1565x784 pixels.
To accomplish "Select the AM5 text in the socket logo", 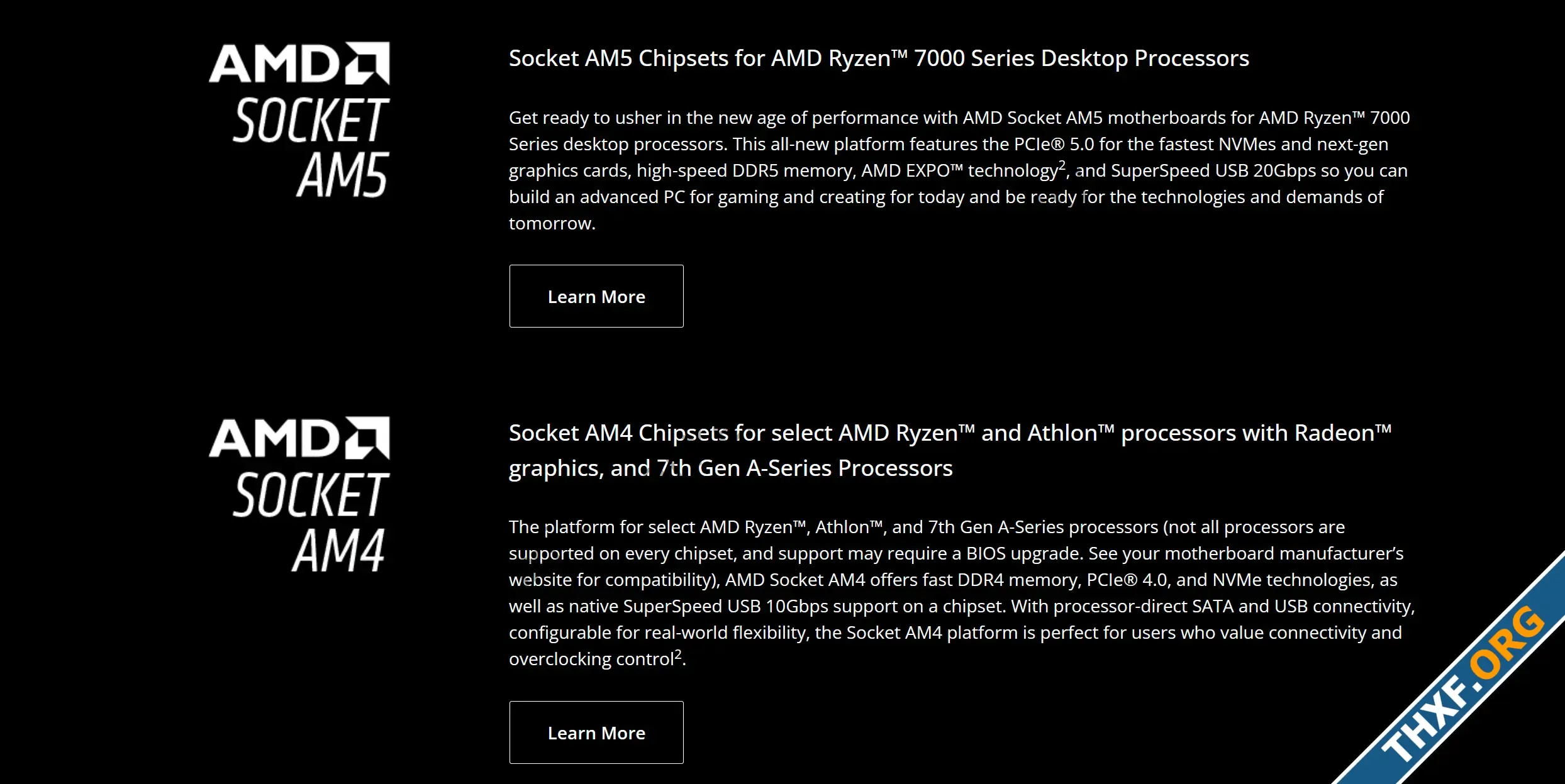I will tap(342, 175).
